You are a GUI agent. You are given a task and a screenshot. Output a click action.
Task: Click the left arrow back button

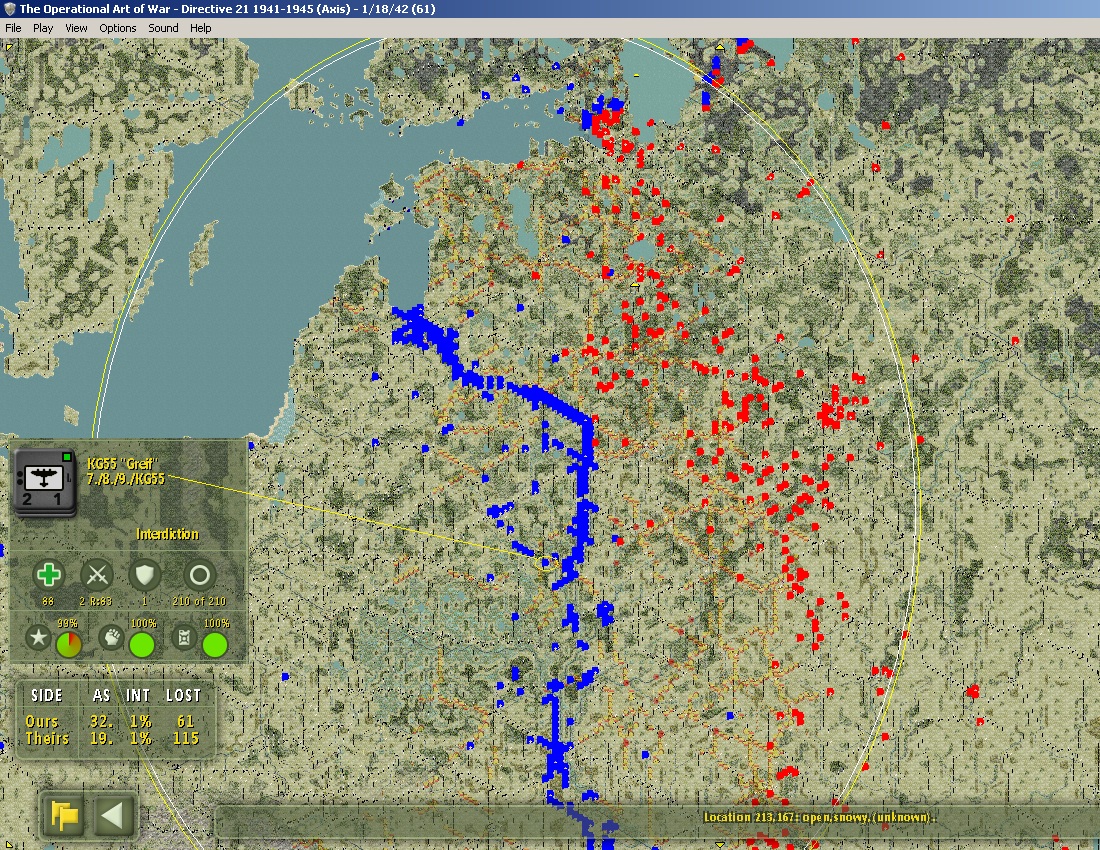pos(112,816)
